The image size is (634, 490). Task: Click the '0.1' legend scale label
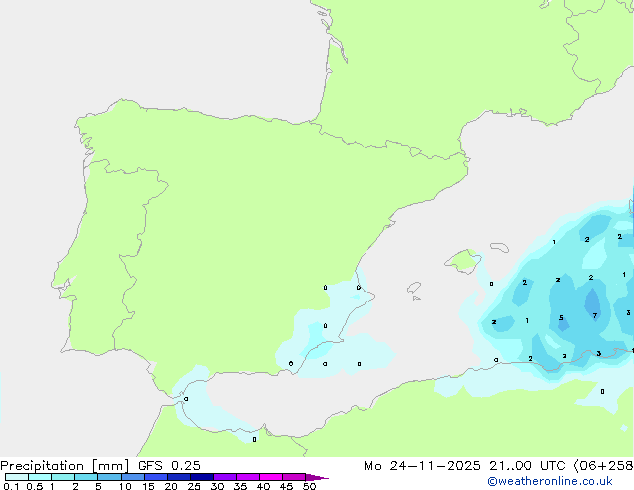tap(11, 486)
